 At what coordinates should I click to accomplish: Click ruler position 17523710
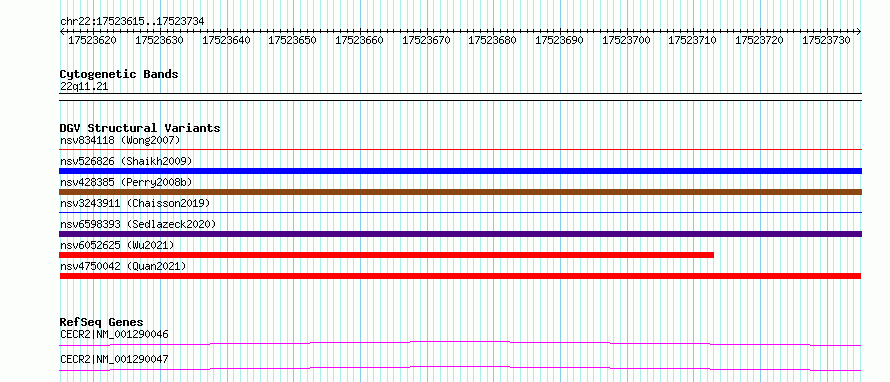click(x=692, y=40)
